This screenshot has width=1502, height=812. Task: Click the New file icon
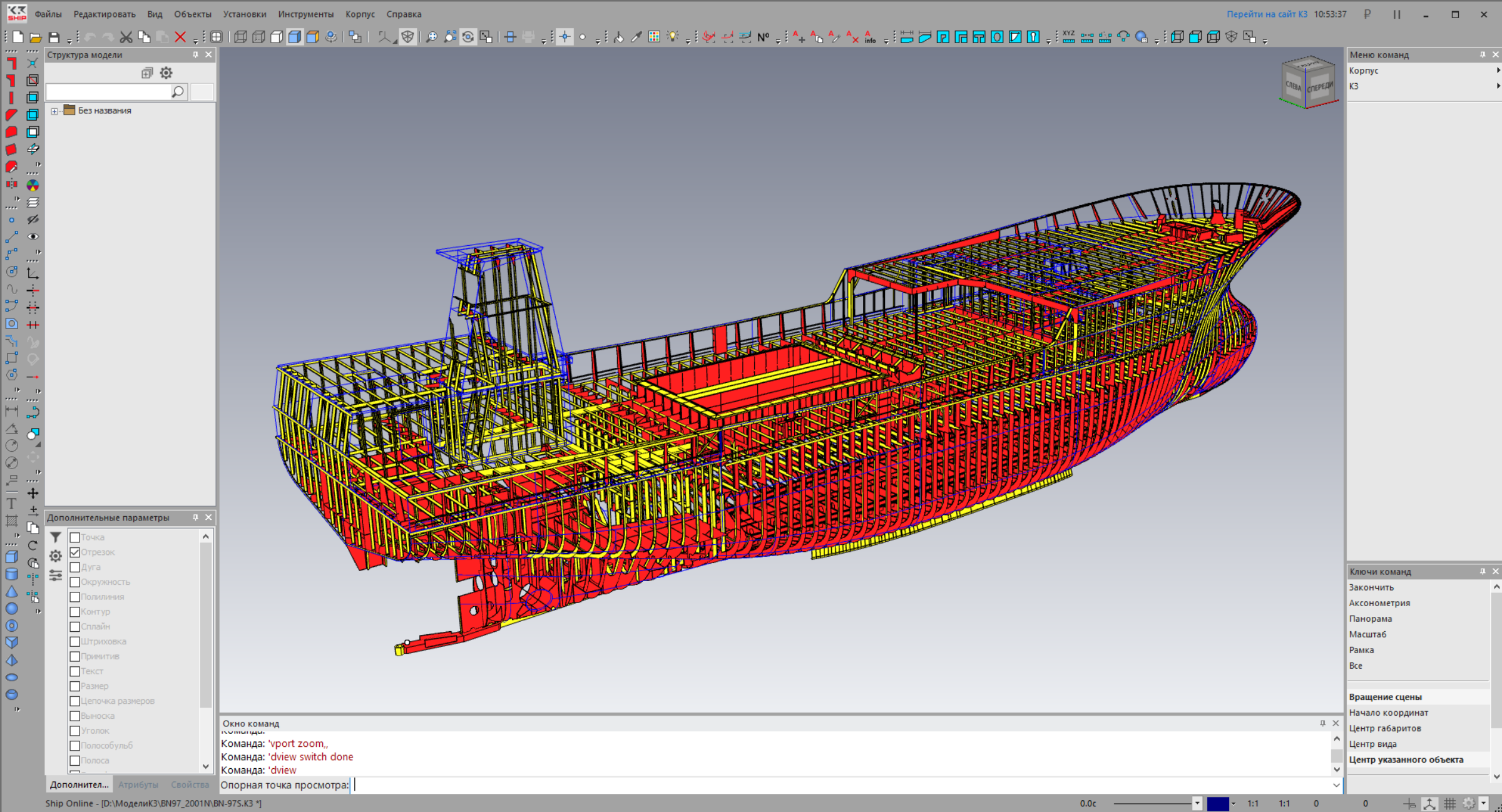pyautogui.click(x=18, y=38)
